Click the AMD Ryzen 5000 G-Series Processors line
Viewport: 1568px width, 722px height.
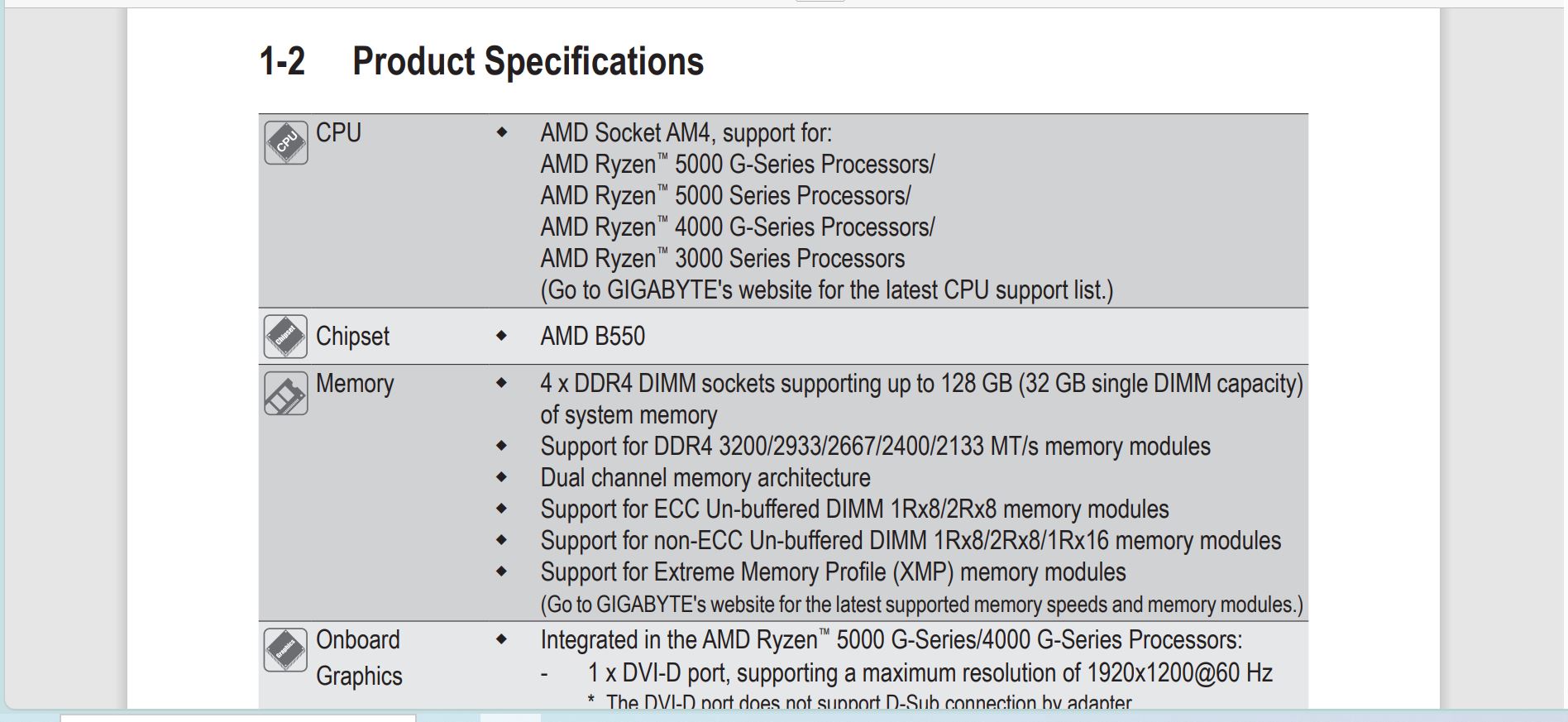[x=738, y=165]
